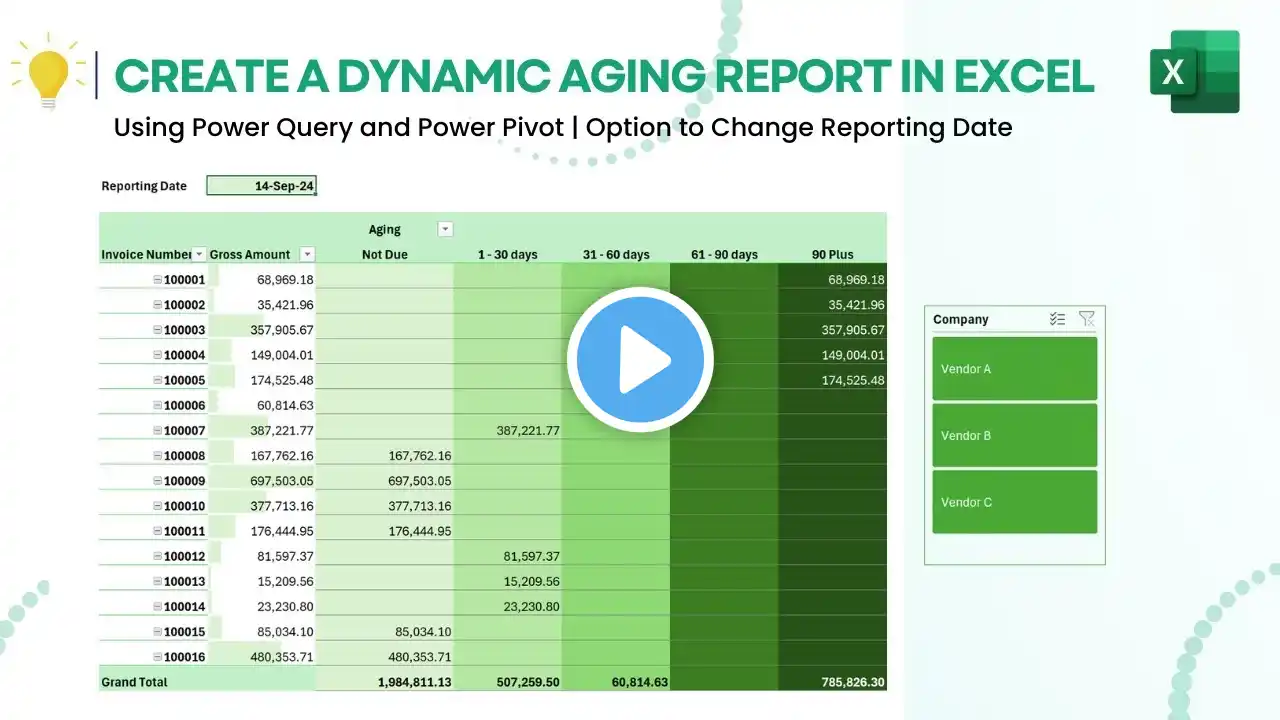Image resolution: width=1280 pixels, height=720 pixels.
Task: Collapse invoice 100001 row
Action: pyautogui.click(x=157, y=280)
